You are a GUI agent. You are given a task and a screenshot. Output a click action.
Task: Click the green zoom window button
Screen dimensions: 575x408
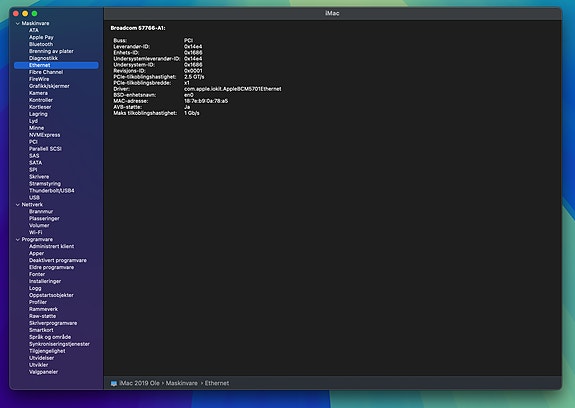(34, 14)
